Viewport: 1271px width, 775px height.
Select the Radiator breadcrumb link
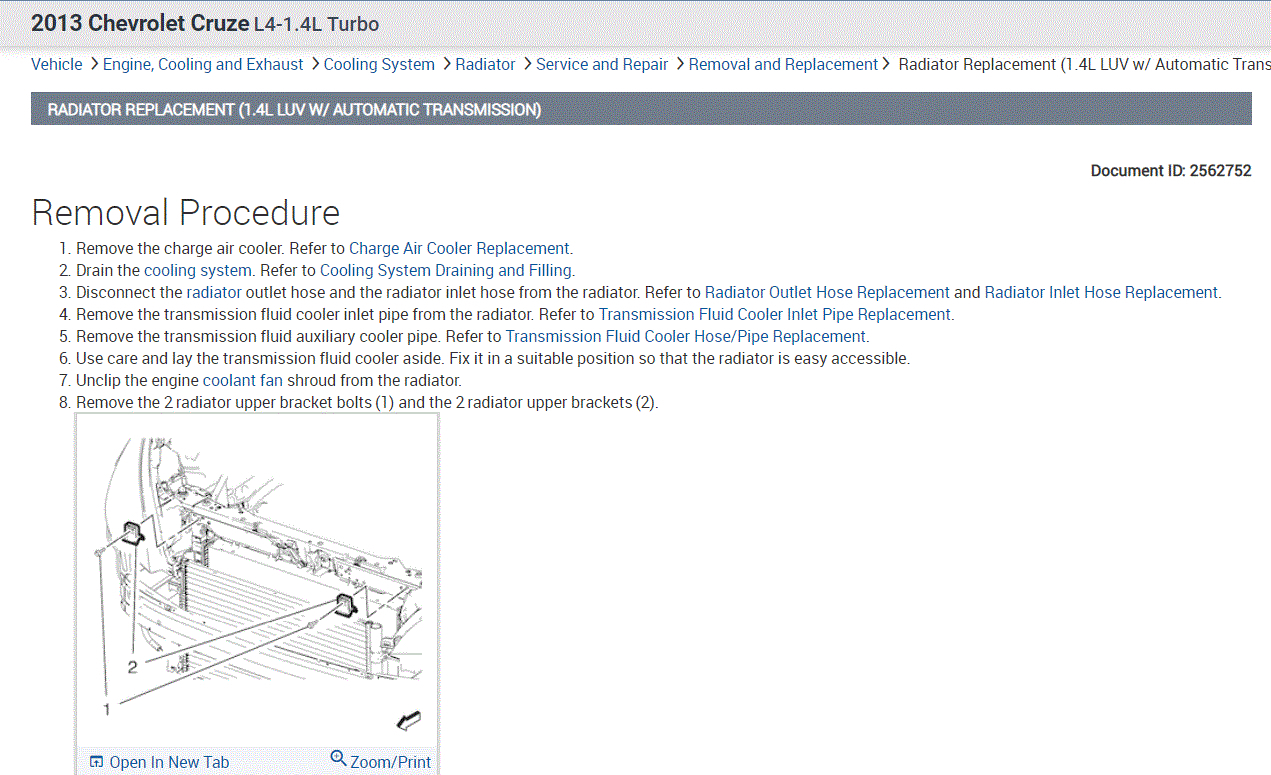click(485, 64)
